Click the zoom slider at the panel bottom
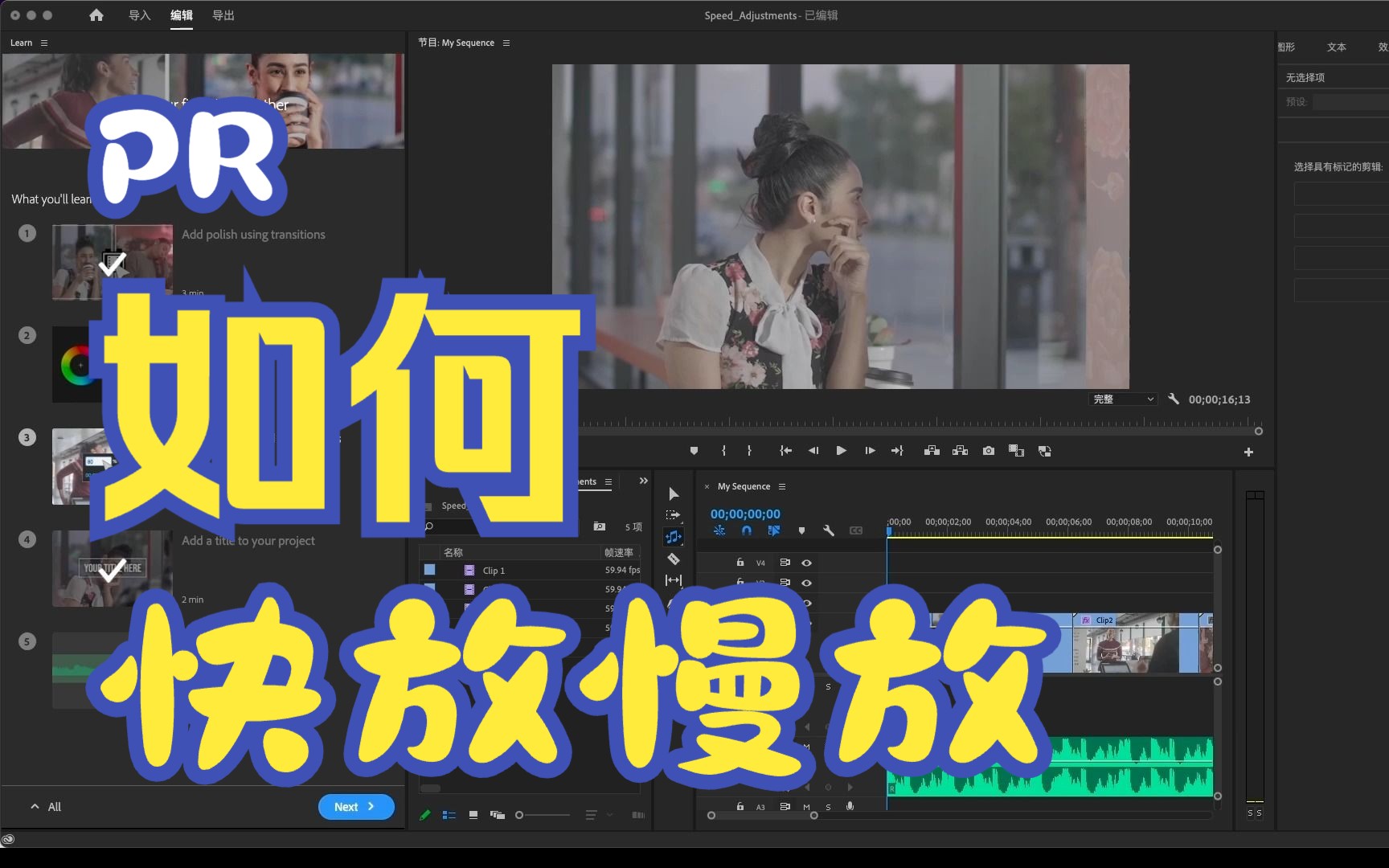The height and width of the screenshot is (868, 1389). 518,814
